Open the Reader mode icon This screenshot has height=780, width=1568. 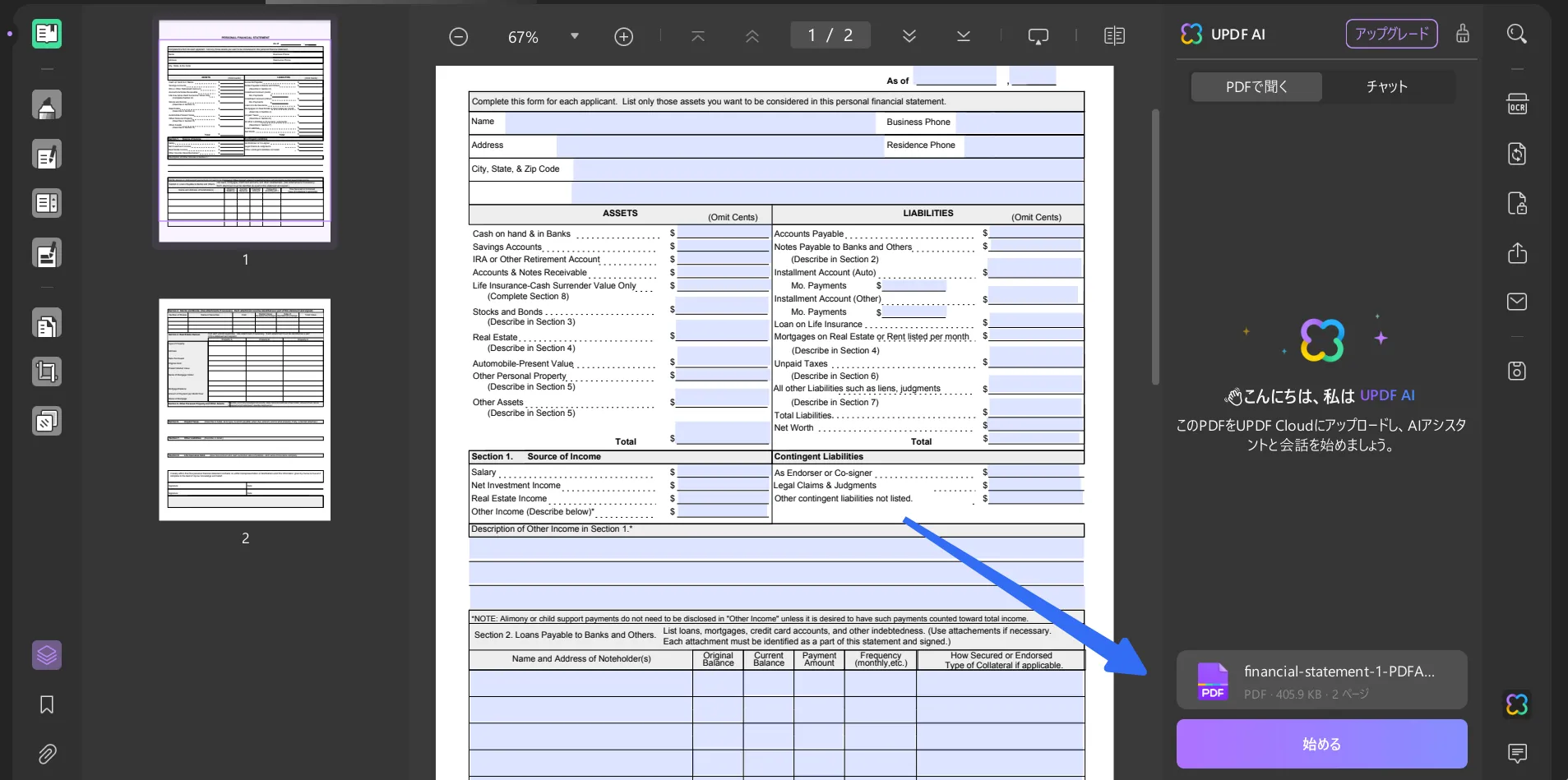tap(47, 34)
